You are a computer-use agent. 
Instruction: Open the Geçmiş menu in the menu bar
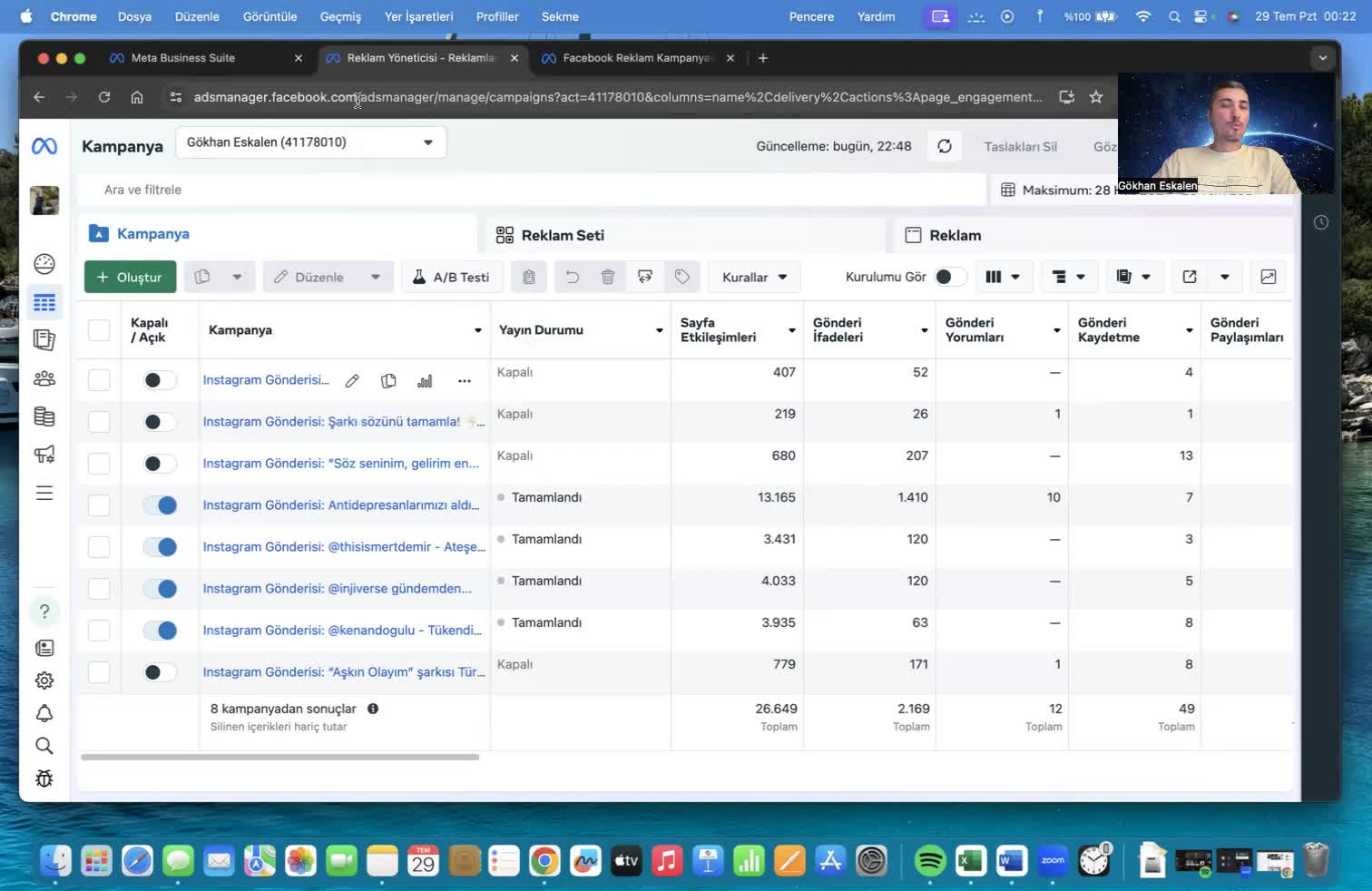pyautogui.click(x=340, y=16)
